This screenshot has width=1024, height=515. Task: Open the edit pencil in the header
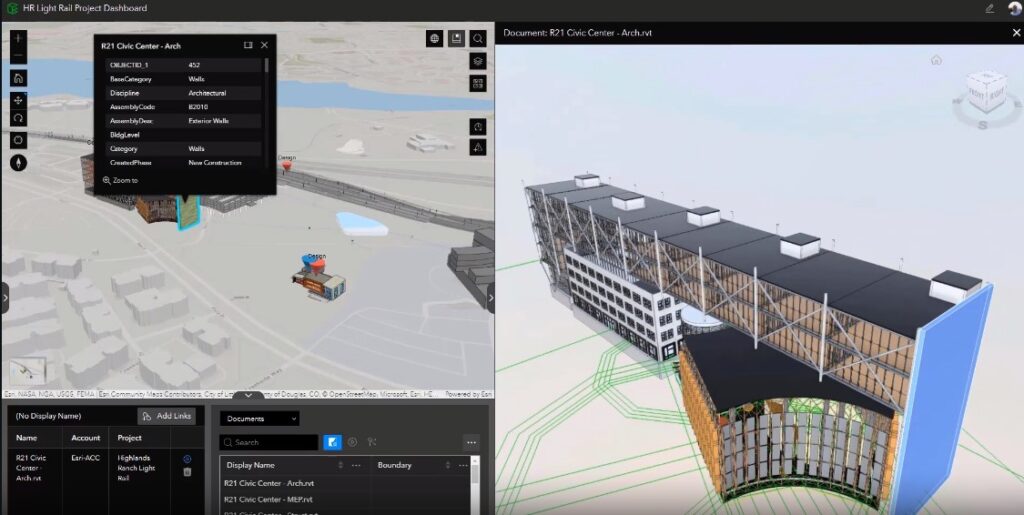pos(990,8)
